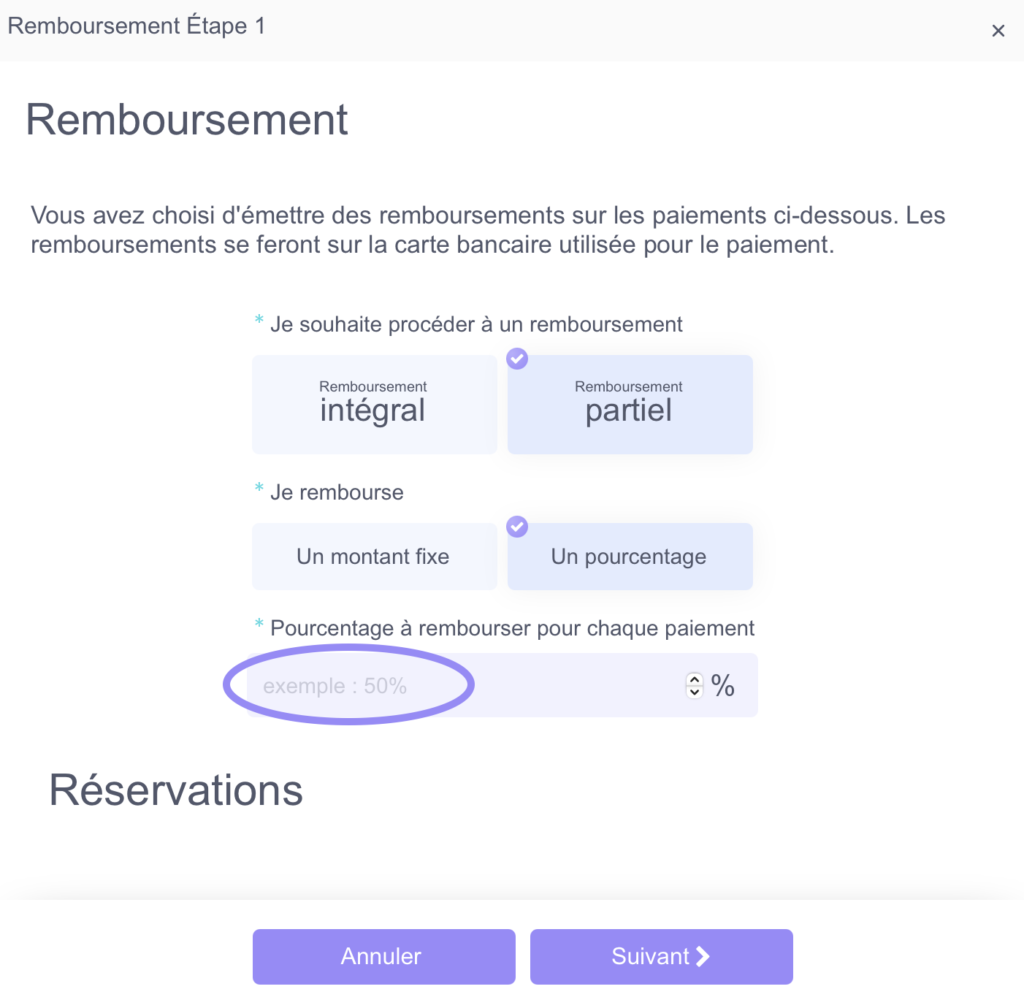
Task: Select Remboursement partiel option
Action: [x=630, y=404]
